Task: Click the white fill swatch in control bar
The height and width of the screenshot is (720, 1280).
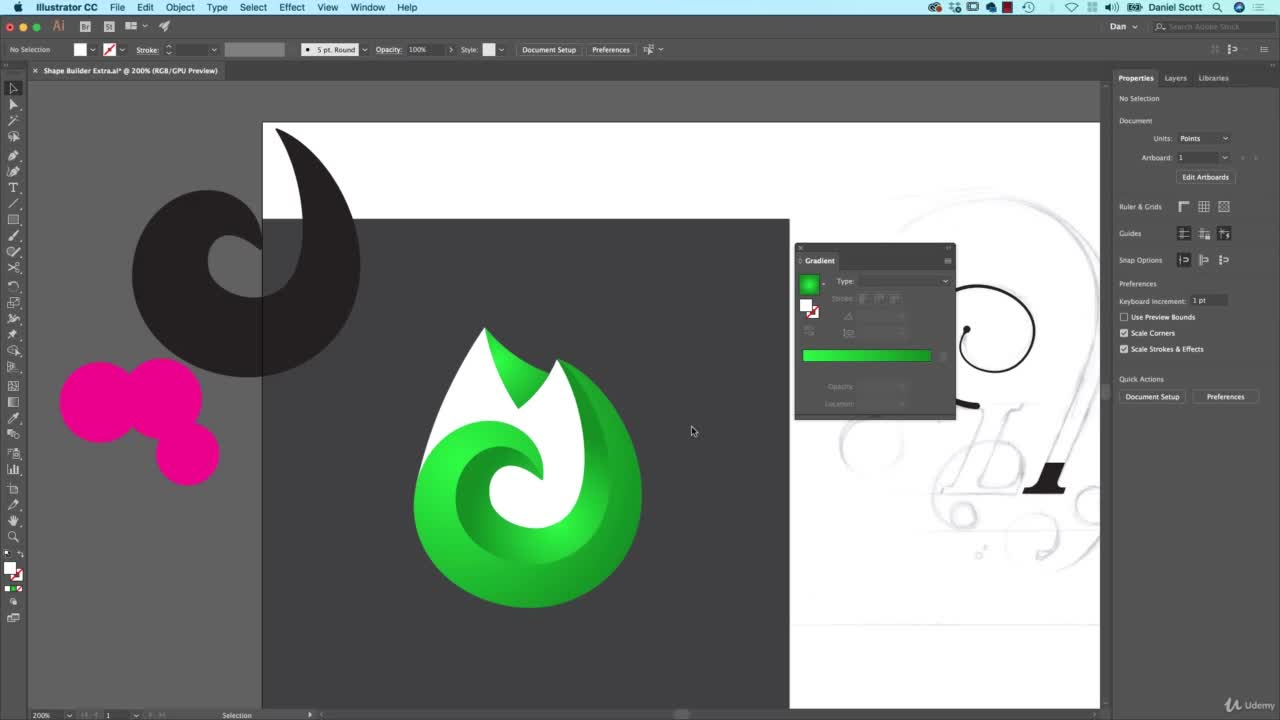Action: (80, 50)
